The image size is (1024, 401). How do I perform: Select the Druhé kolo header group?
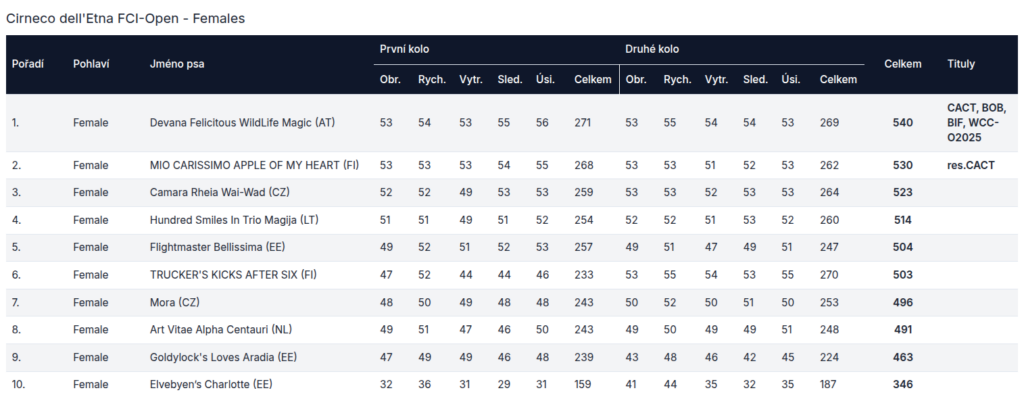pyautogui.click(x=652, y=49)
